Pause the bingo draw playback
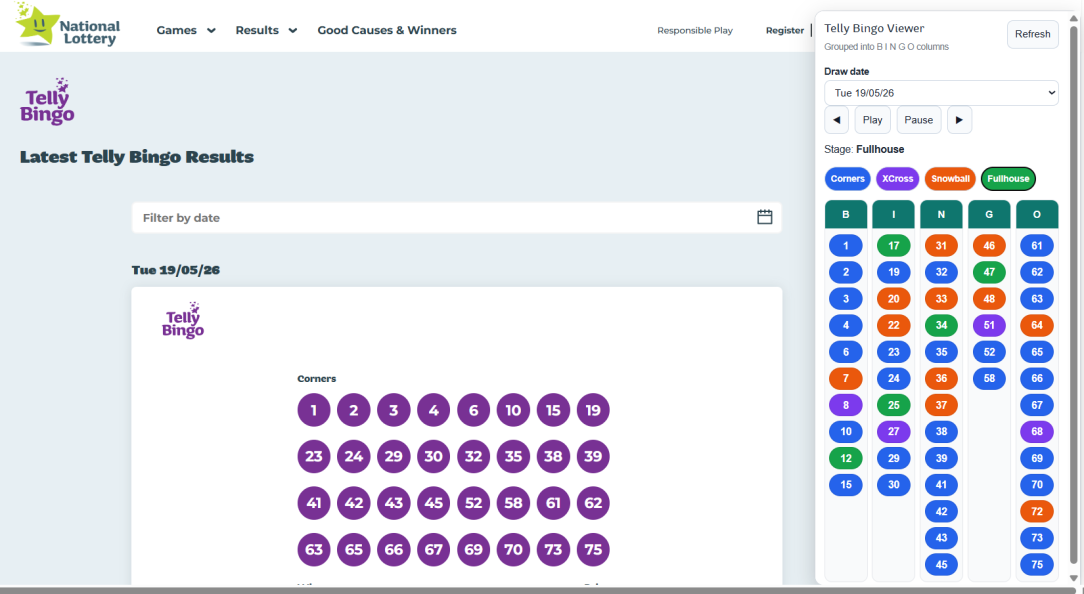 [919, 120]
